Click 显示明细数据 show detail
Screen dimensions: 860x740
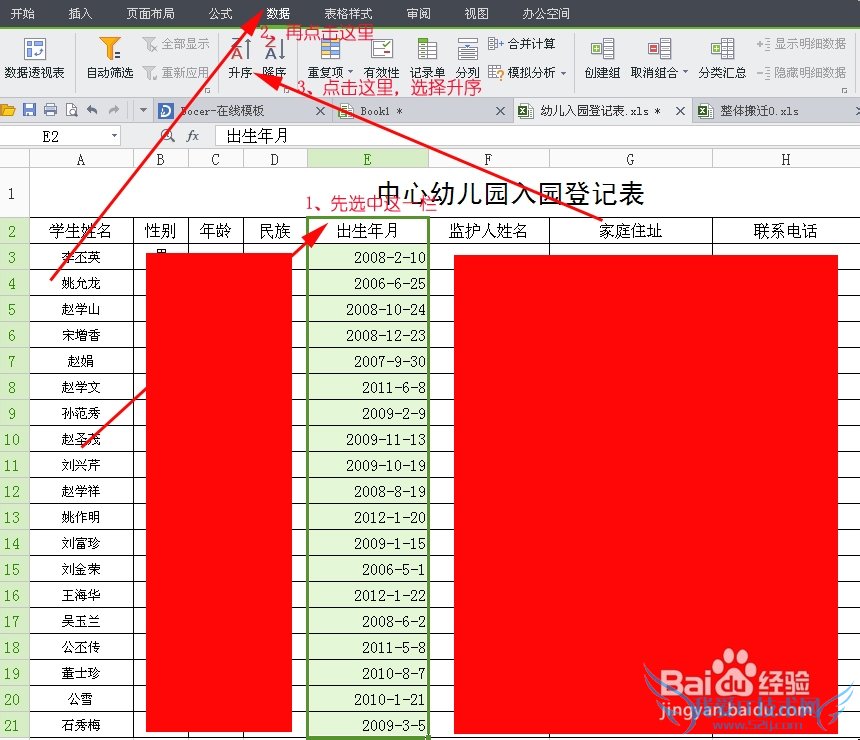(801, 44)
